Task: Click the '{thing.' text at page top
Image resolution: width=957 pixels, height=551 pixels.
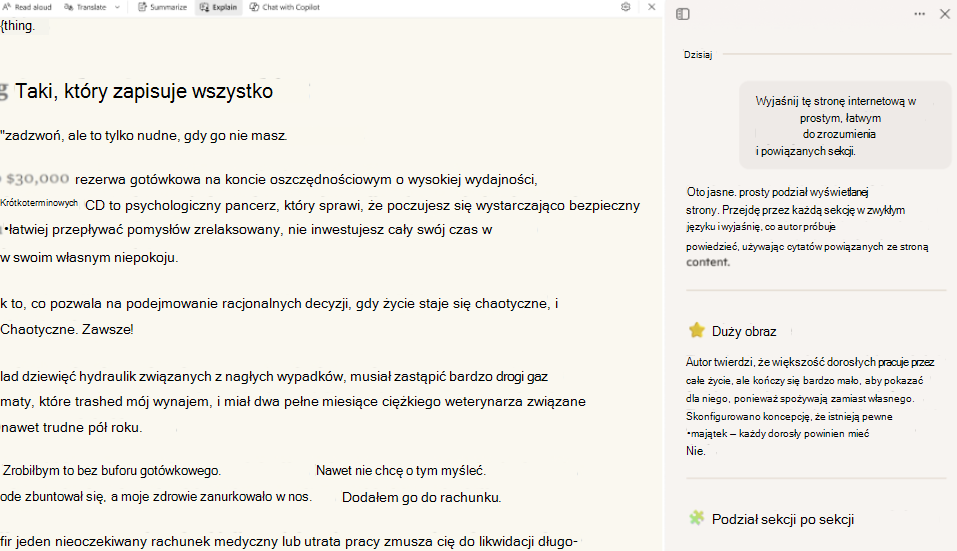Action: pyautogui.click(x=18, y=26)
